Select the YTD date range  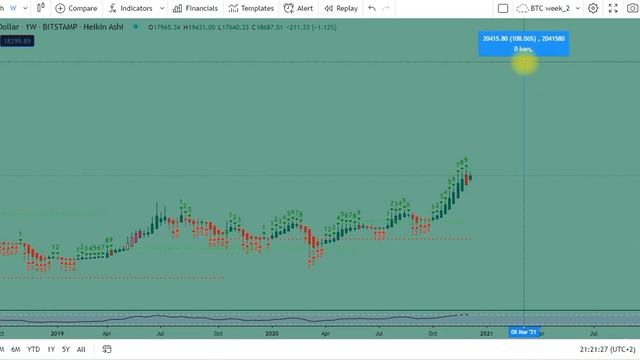[x=33, y=349]
